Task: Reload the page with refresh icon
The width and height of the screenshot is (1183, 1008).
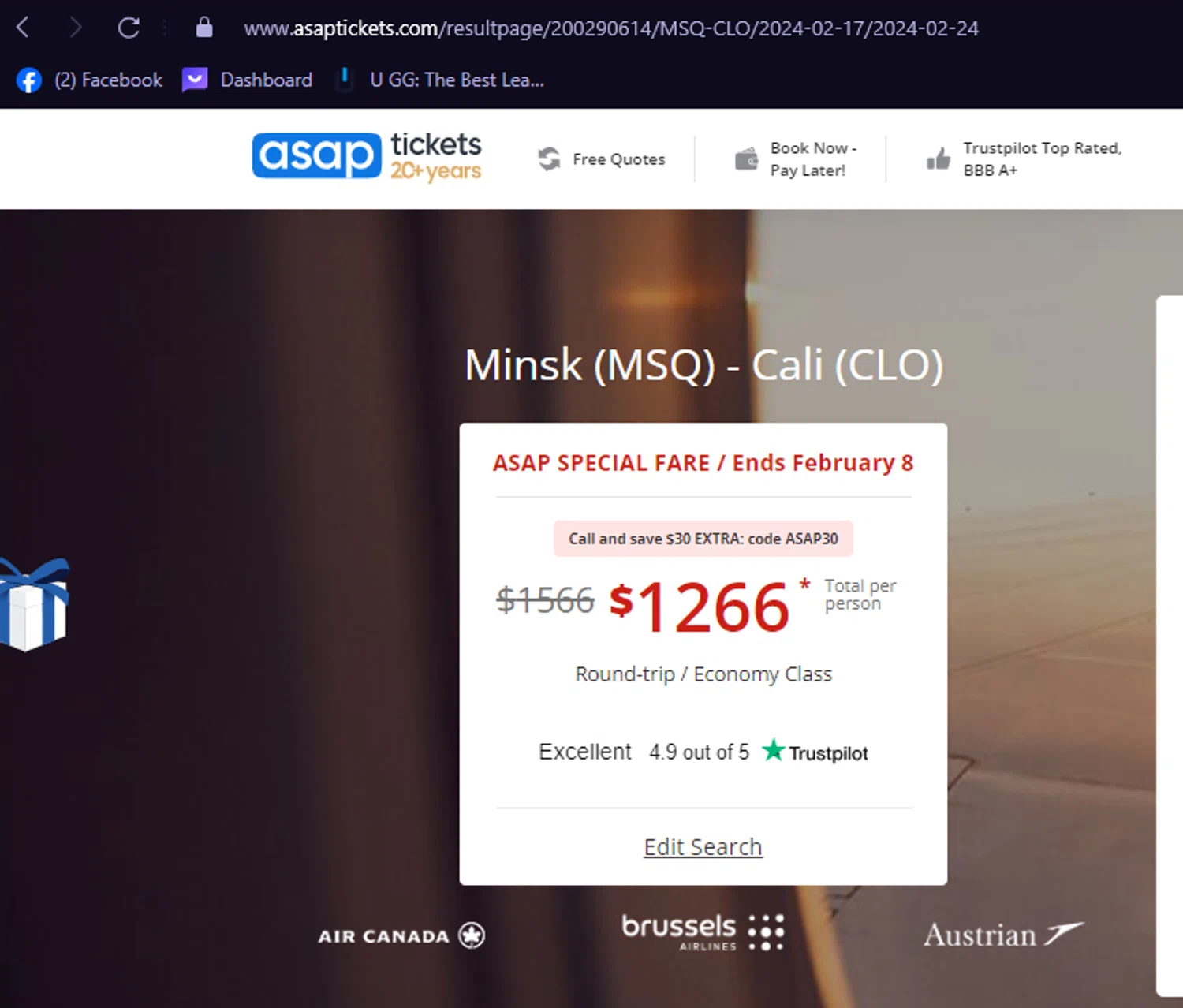Action: coord(129,28)
